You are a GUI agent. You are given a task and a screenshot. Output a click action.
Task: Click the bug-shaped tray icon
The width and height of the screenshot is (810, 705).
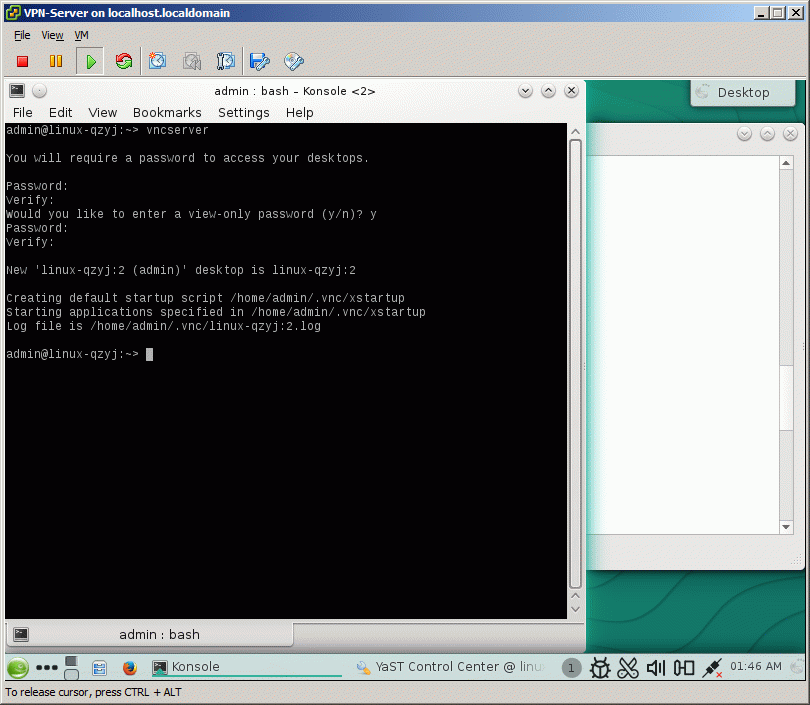(600, 668)
